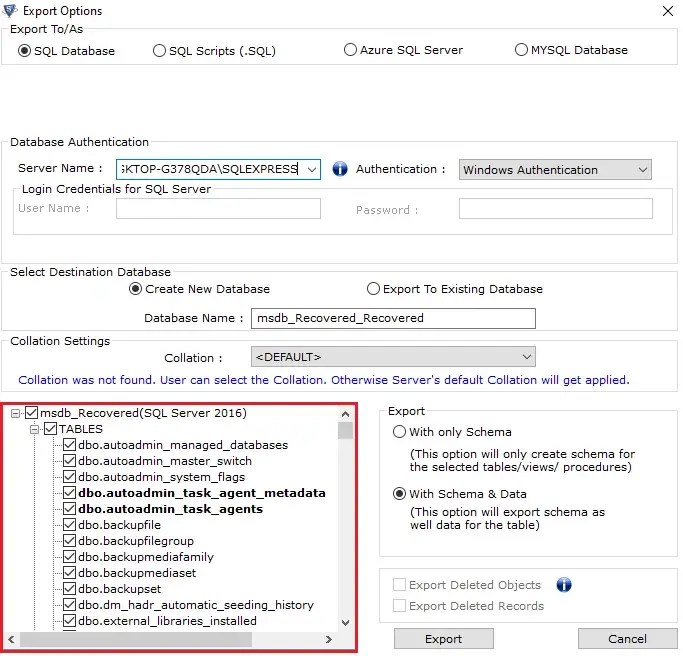Click the Cancel button
Viewport: 683px width, 656px height.
627,639
